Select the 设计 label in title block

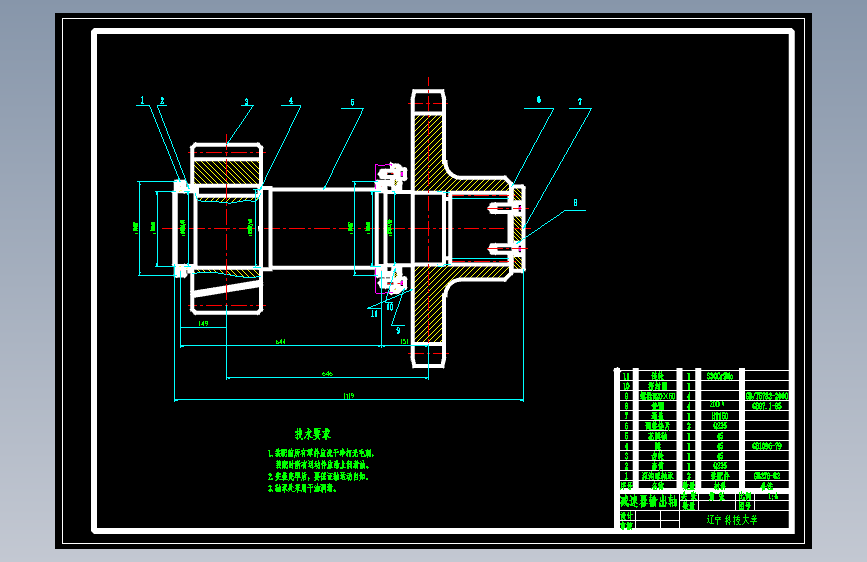pyautogui.click(x=626, y=516)
